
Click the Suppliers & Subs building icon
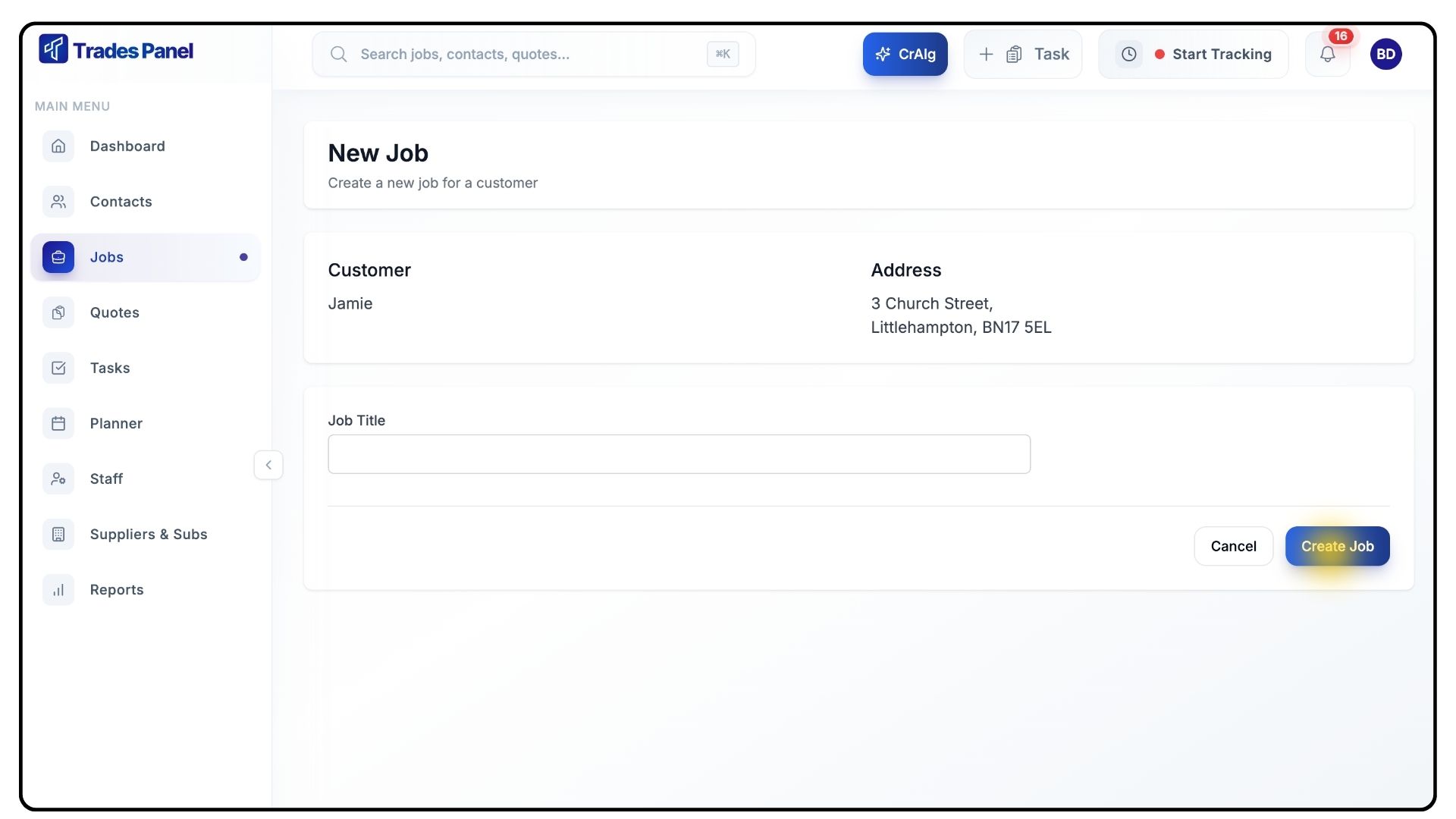(x=58, y=535)
